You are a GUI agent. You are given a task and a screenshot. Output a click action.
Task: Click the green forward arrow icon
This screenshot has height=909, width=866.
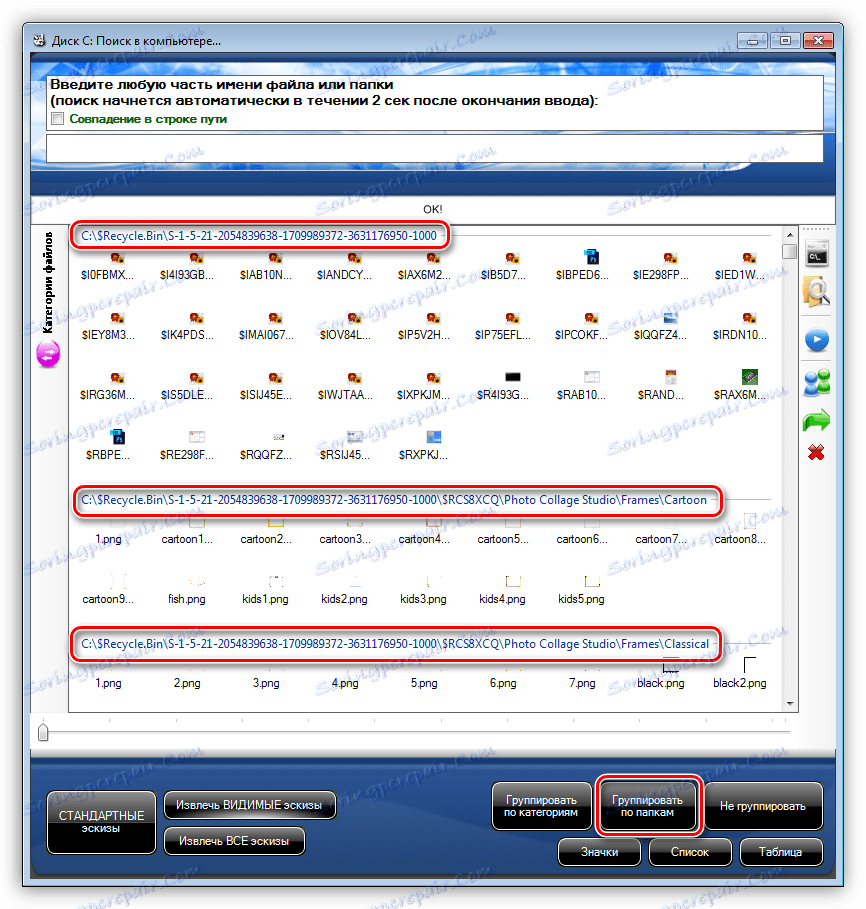(817, 420)
